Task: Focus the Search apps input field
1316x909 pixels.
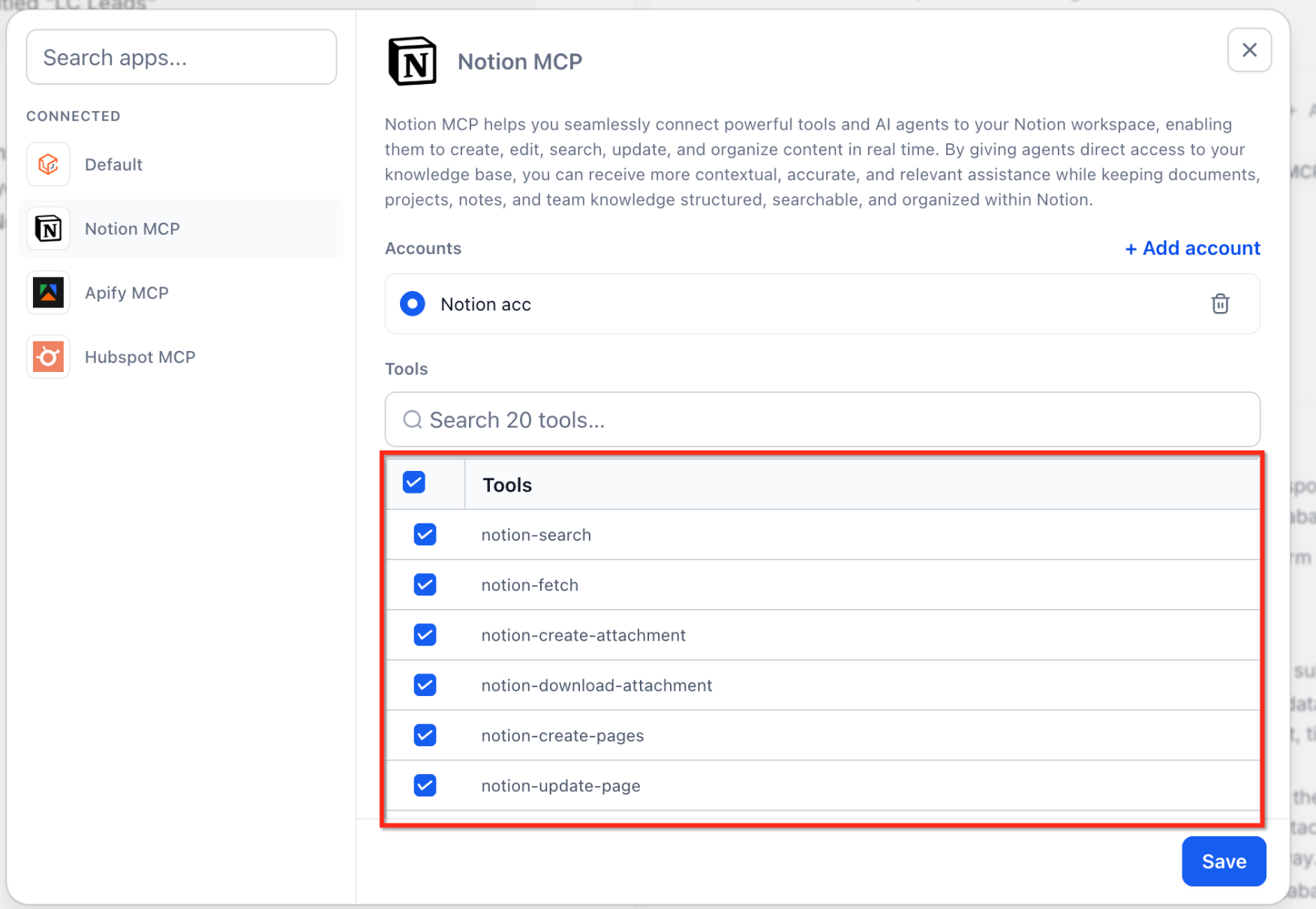Action: [x=182, y=57]
